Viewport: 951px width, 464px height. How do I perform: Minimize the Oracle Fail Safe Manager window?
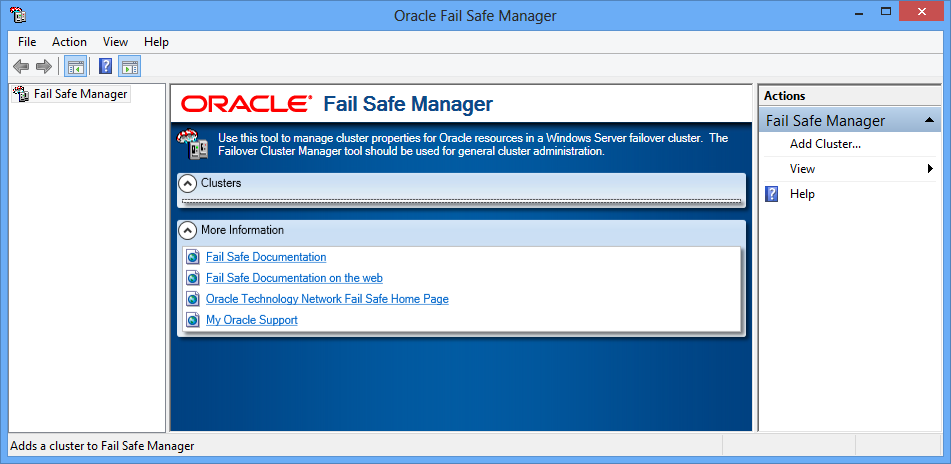pos(860,12)
